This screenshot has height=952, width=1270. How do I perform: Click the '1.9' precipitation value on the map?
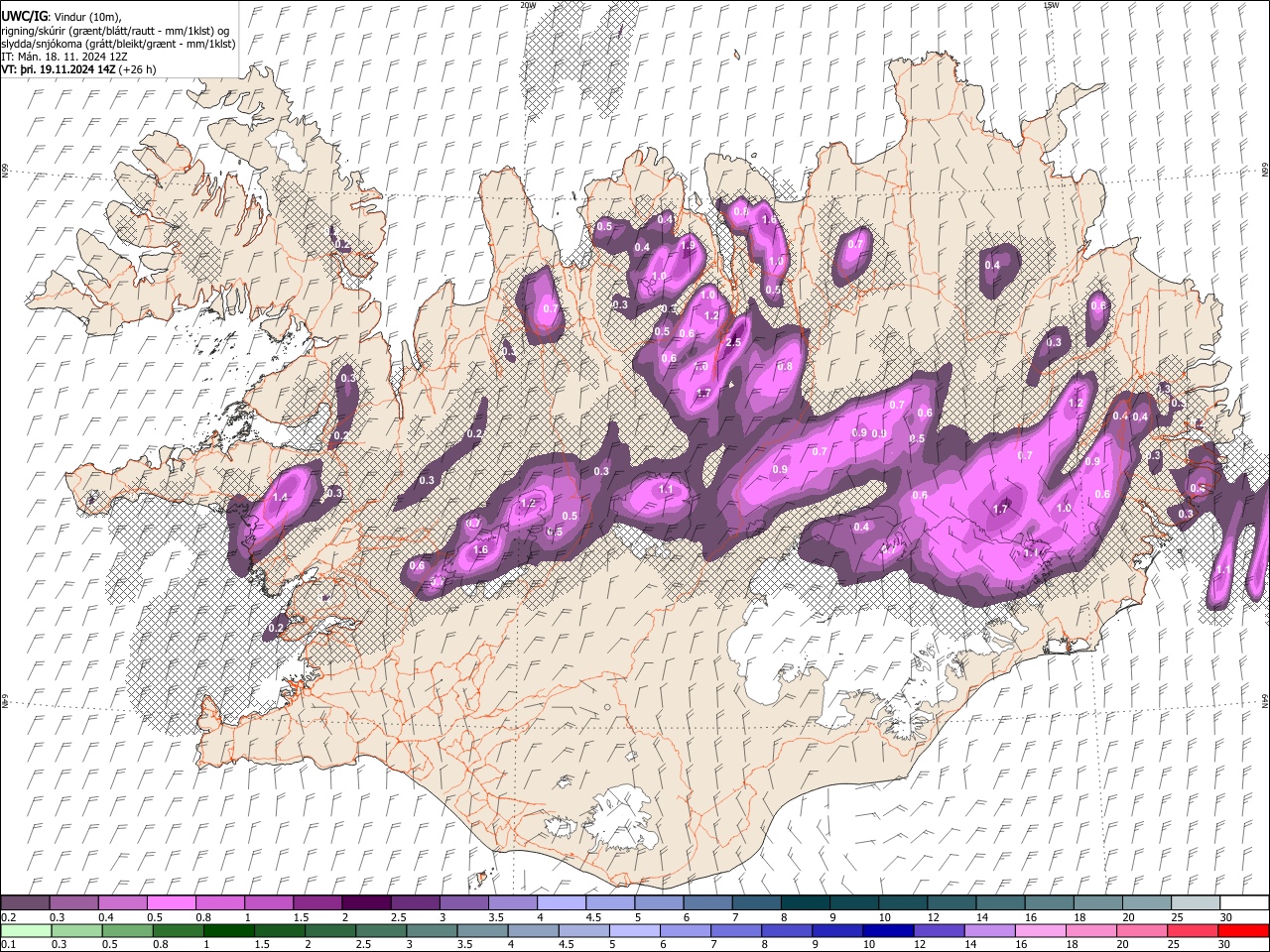689,246
